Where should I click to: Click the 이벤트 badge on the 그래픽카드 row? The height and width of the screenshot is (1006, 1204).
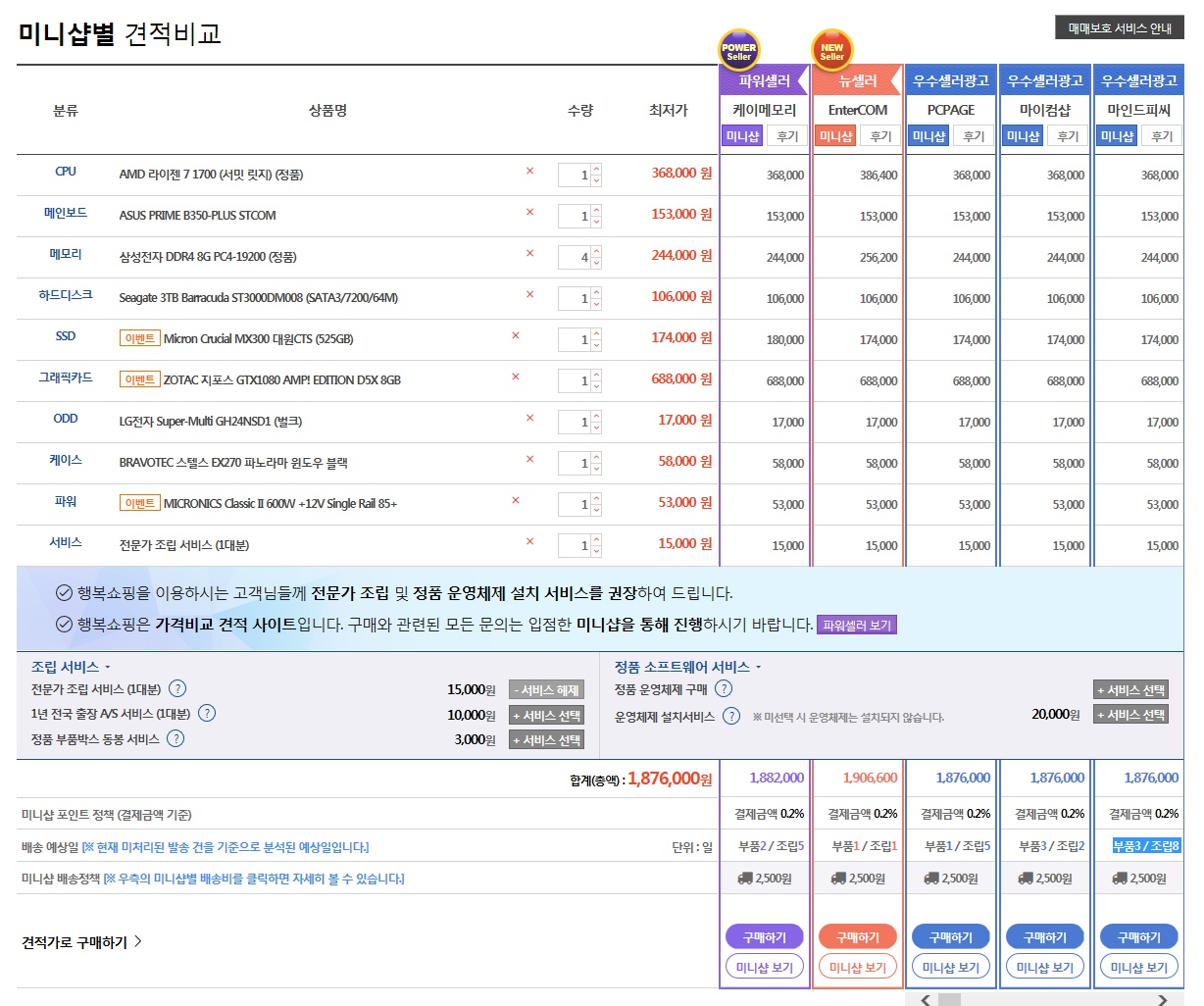139,379
